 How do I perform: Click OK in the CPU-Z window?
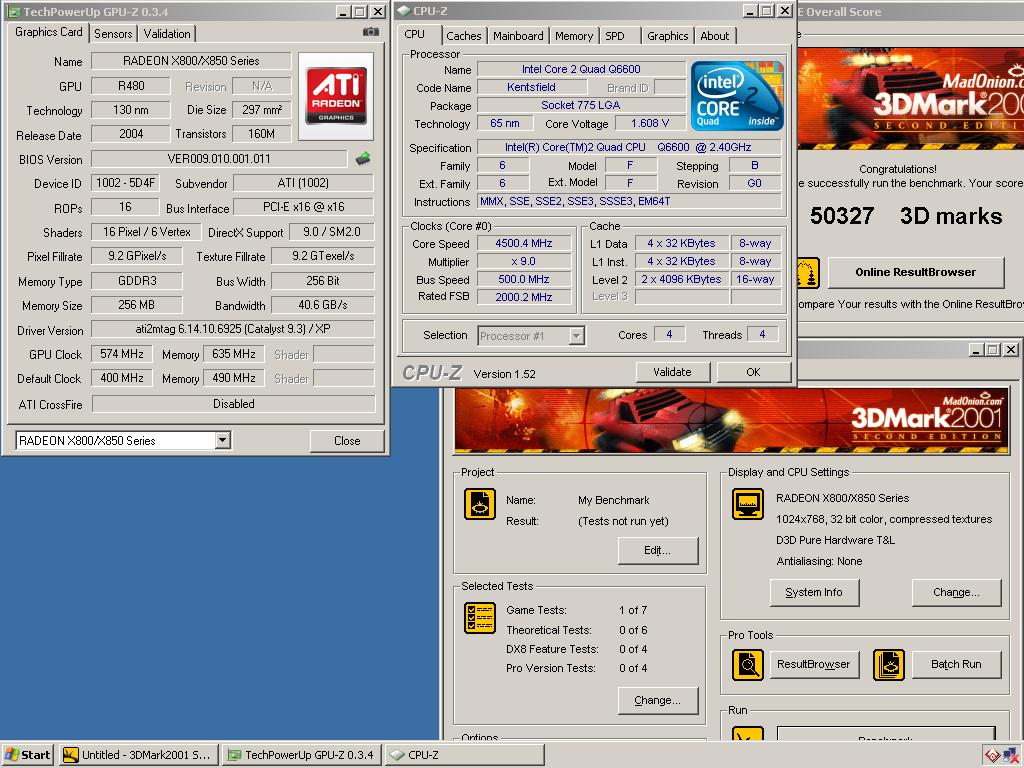coord(753,372)
